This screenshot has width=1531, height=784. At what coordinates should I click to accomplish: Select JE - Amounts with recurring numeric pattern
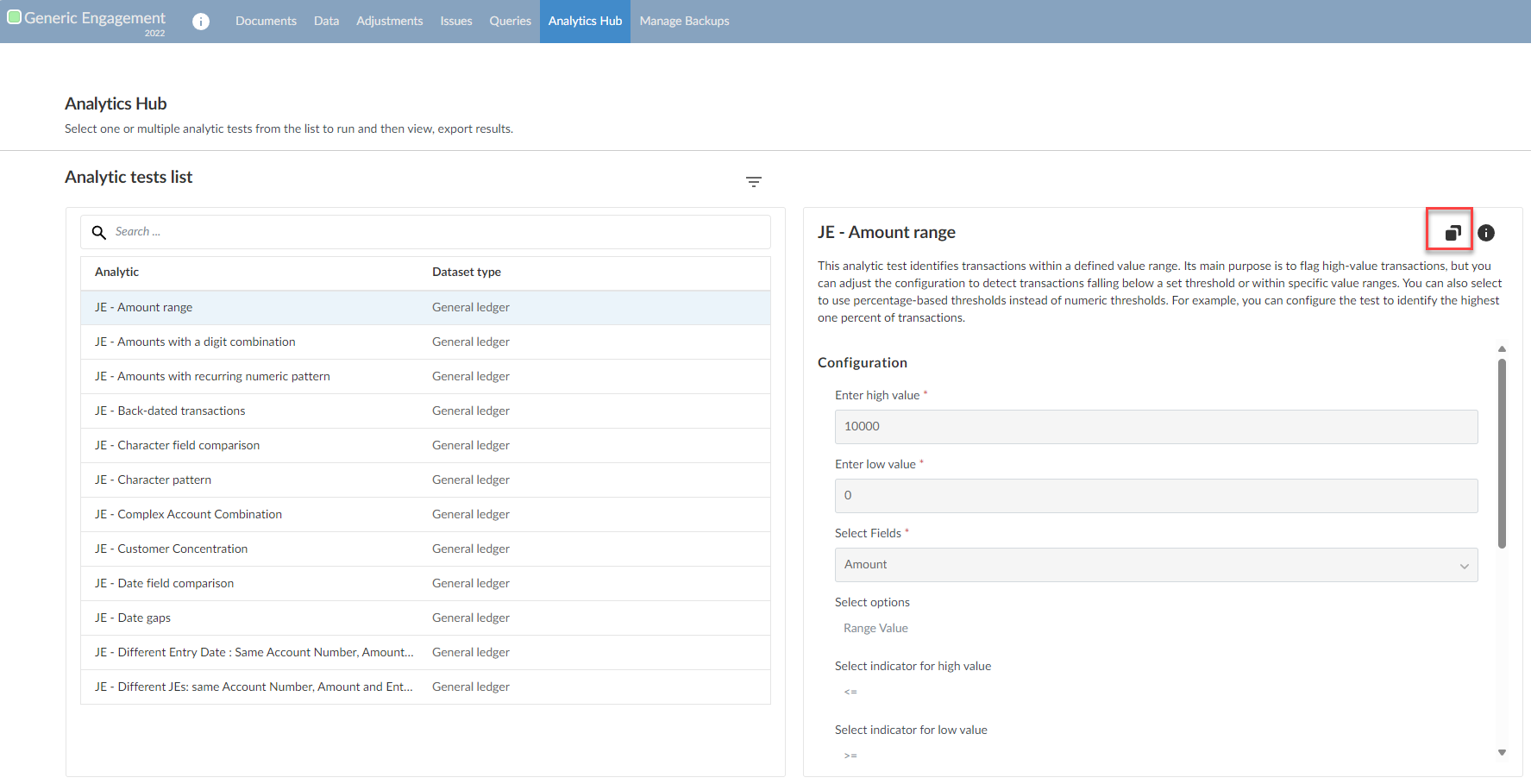(x=425, y=377)
